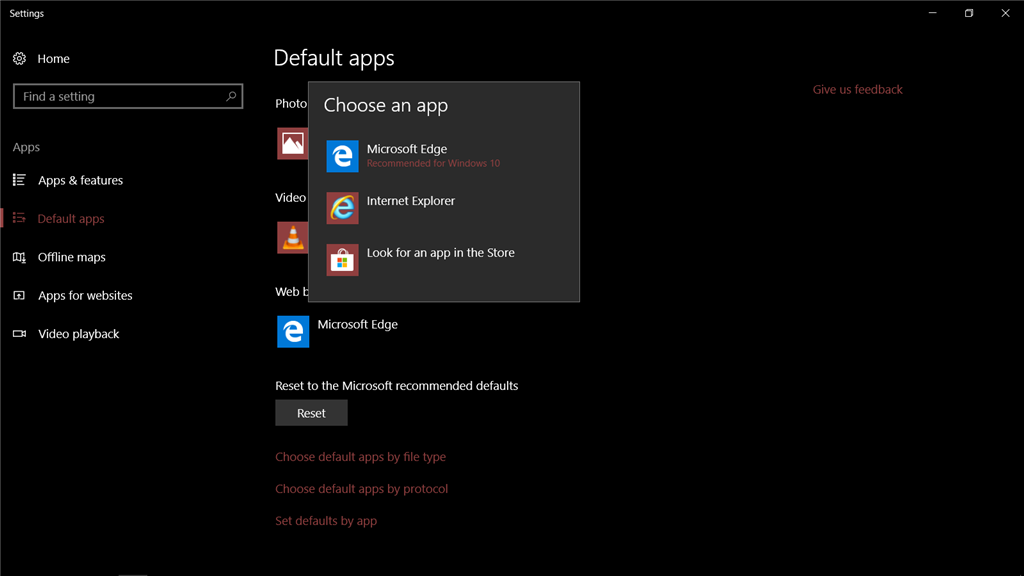Click the Edge icon in Choose an app

342,156
